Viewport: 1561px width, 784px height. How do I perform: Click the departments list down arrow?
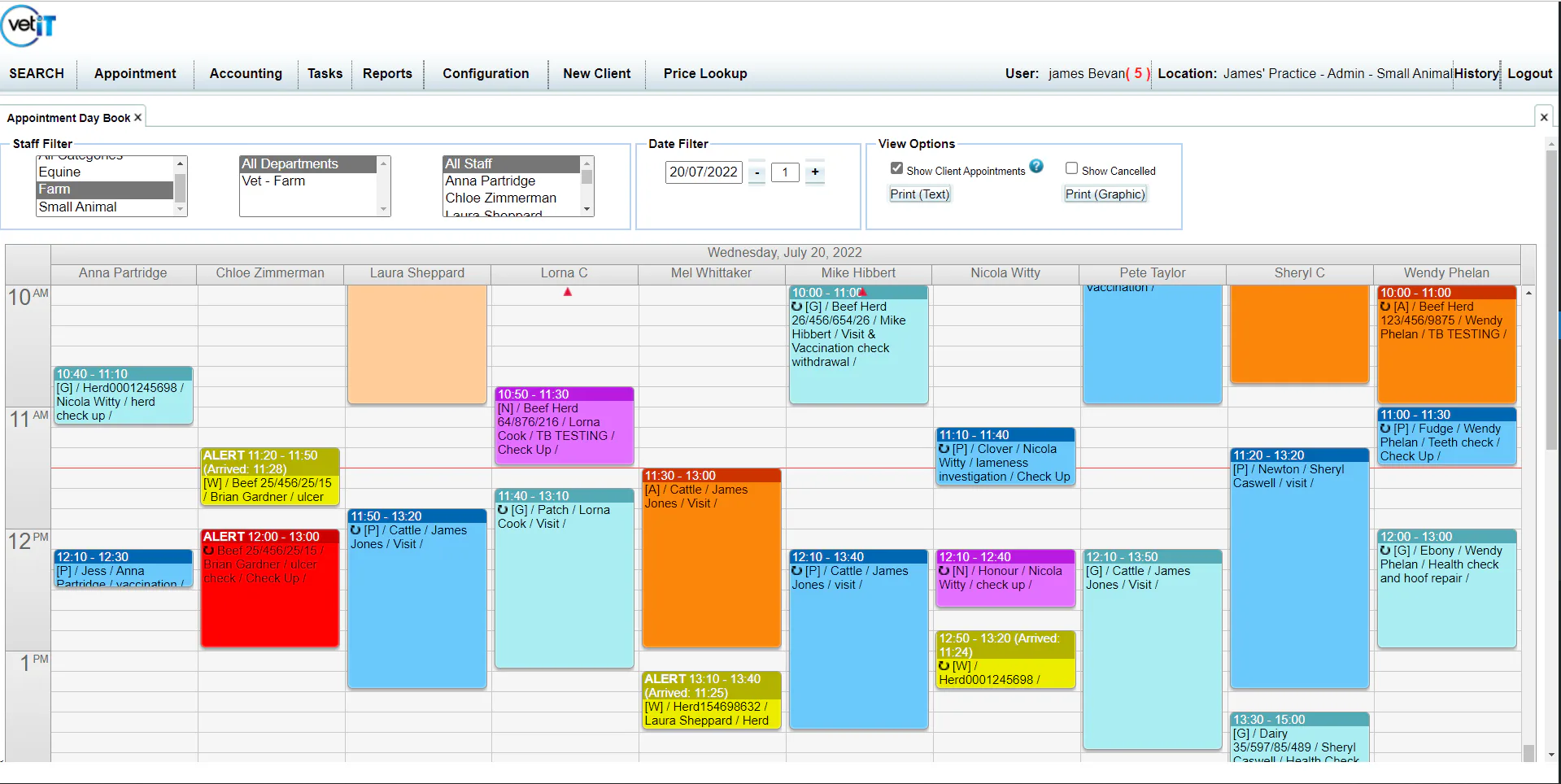pos(384,209)
